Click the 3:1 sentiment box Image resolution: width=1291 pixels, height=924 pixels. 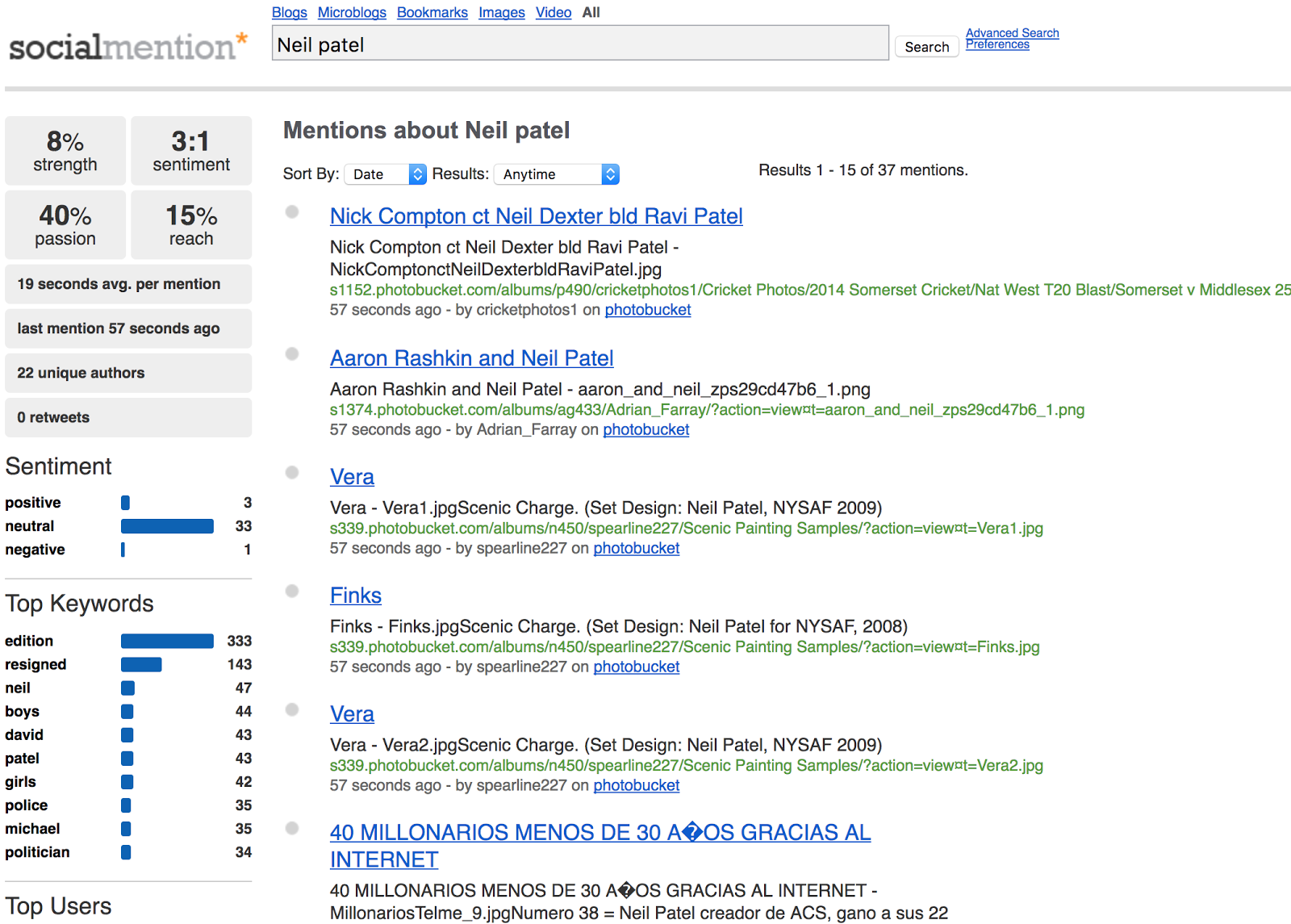pyautogui.click(x=191, y=151)
